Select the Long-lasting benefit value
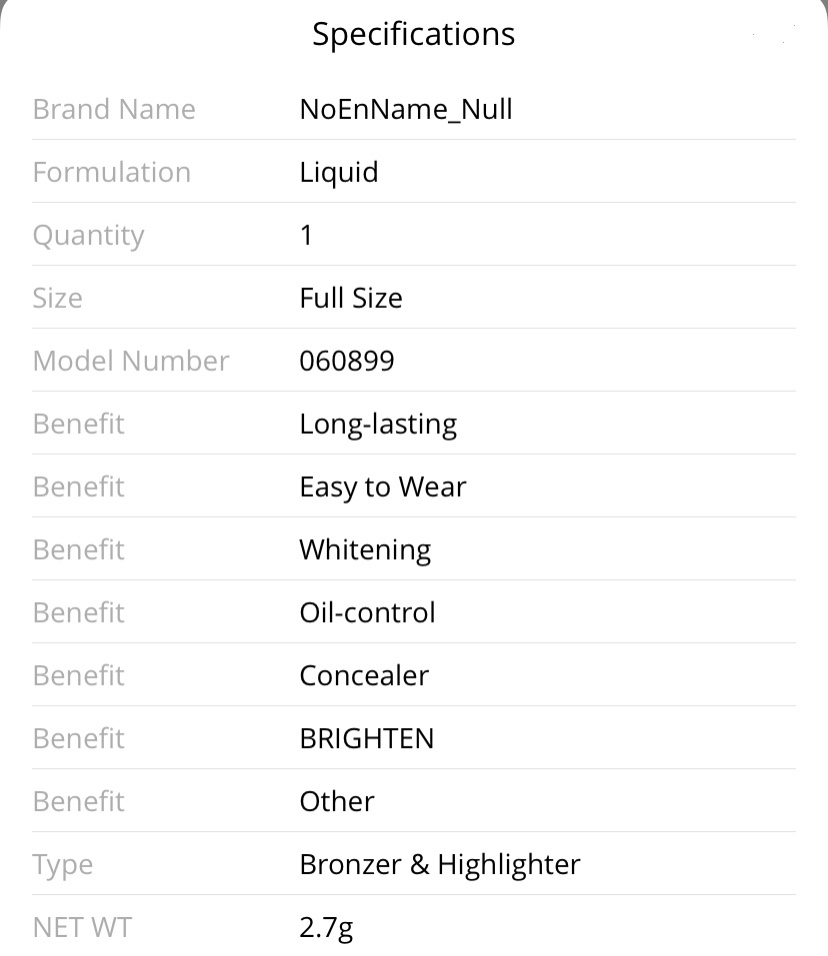Image resolution: width=828 pixels, height=956 pixels. click(378, 425)
